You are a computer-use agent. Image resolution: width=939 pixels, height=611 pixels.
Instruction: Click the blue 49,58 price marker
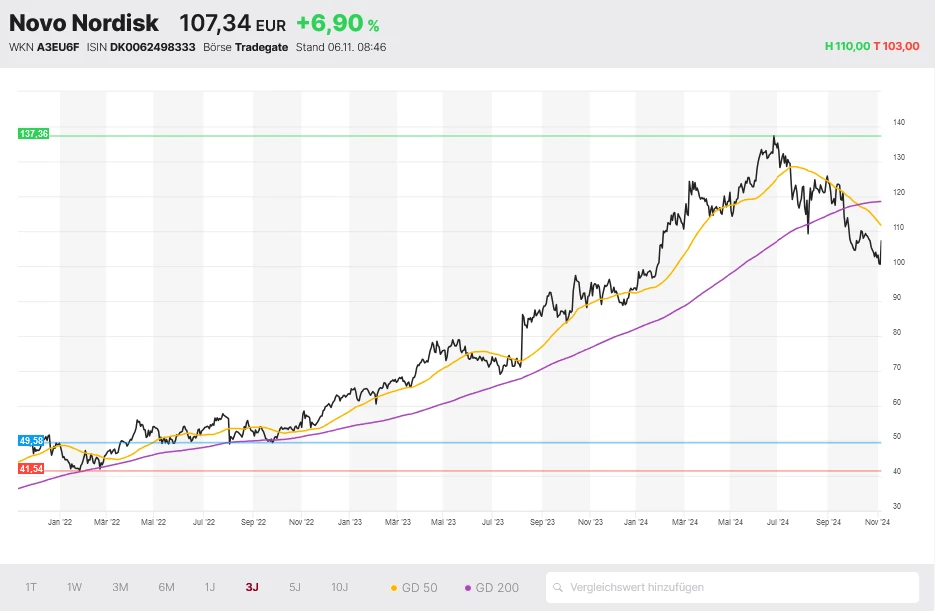coord(32,441)
